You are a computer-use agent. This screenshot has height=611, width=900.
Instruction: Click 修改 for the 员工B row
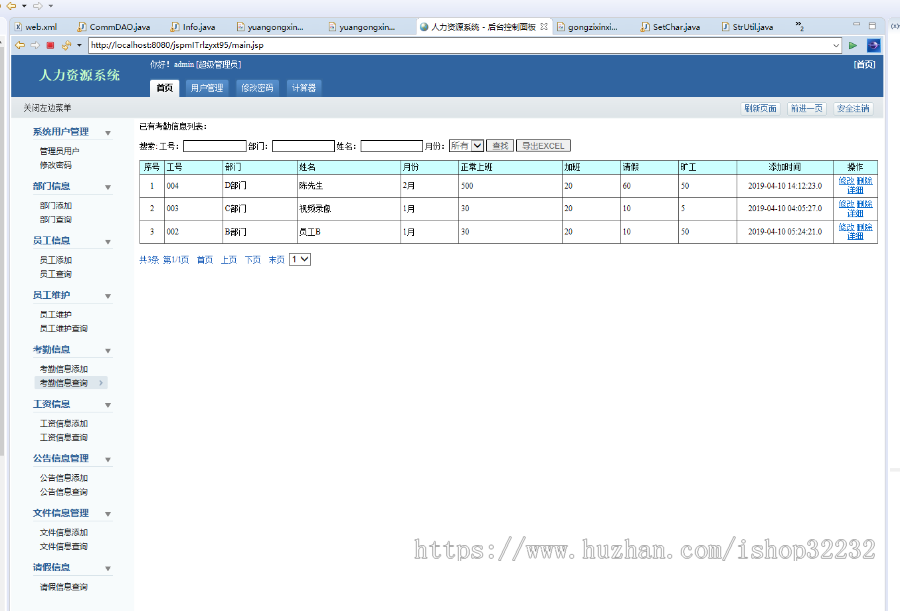coord(846,227)
